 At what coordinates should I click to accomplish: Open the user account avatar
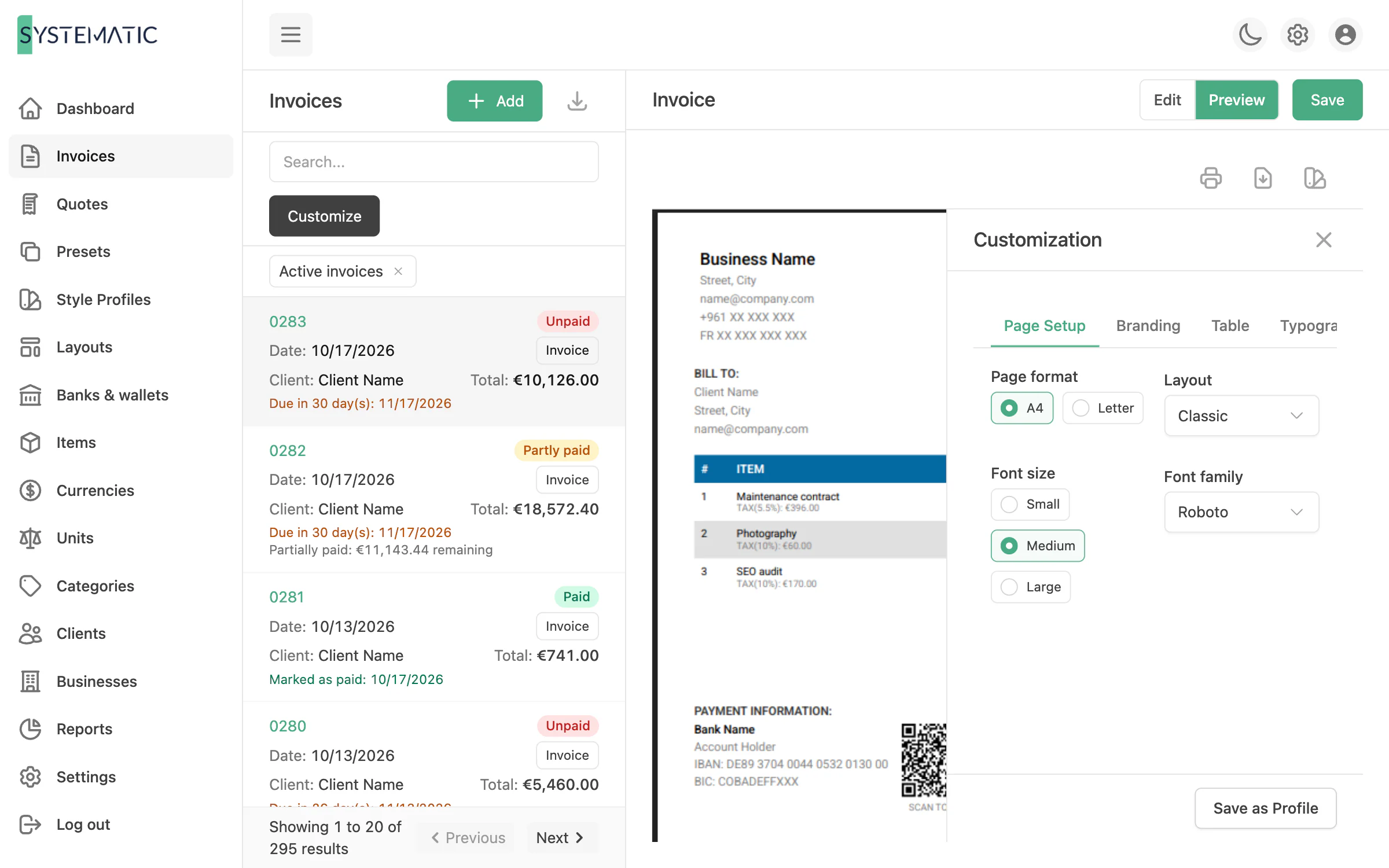coord(1345,35)
